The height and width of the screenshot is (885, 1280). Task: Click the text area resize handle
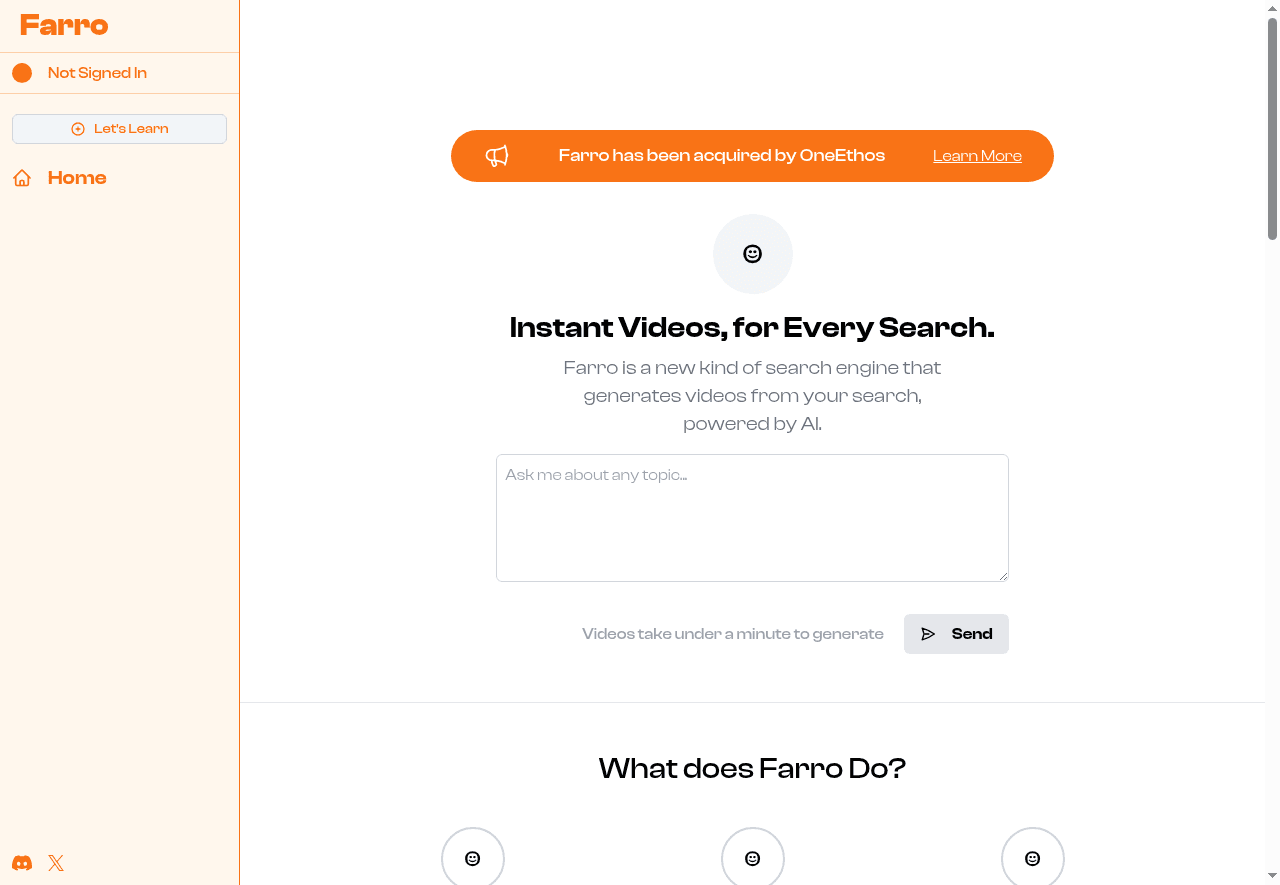(1003, 576)
